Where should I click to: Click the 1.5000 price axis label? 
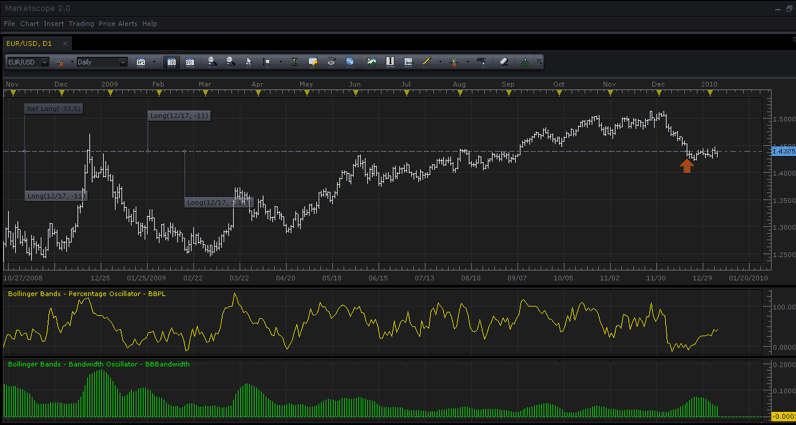pos(783,119)
